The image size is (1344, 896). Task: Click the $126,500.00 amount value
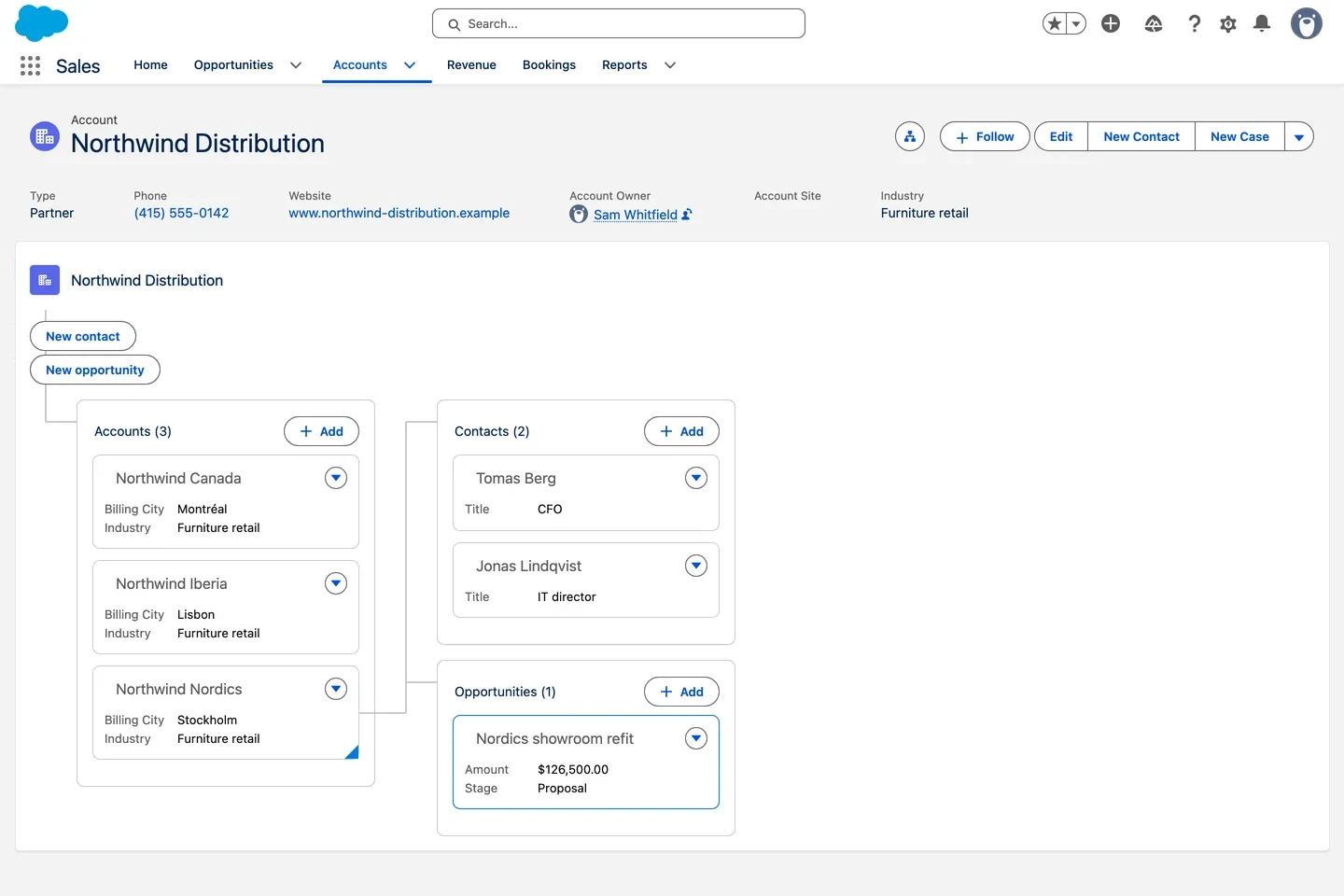click(x=573, y=769)
